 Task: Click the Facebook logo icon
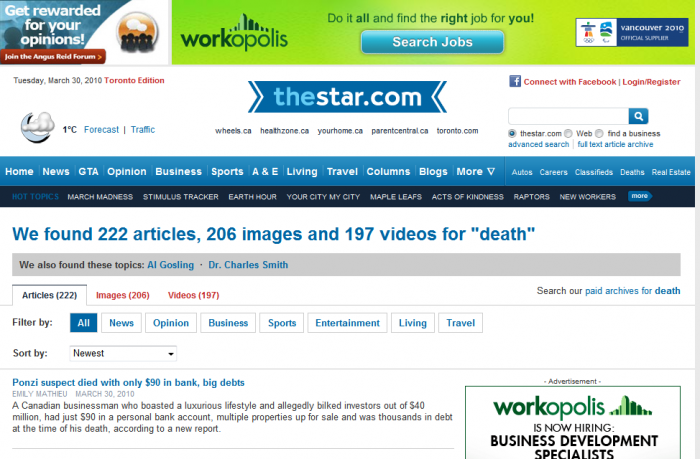tap(515, 81)
